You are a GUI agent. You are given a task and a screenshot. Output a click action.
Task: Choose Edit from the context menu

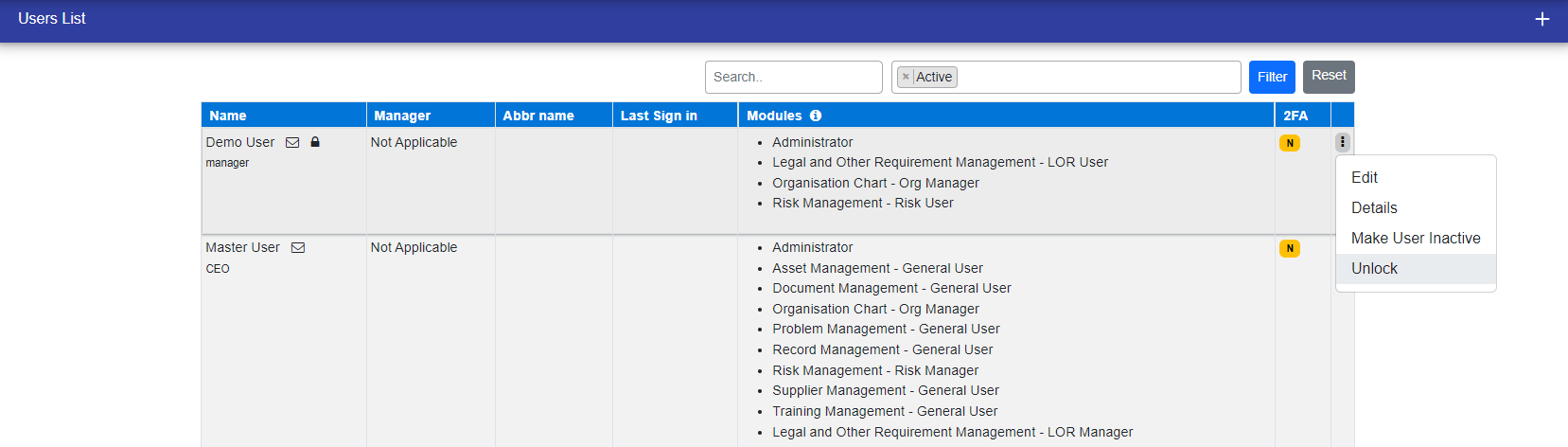pos(1364,177)
